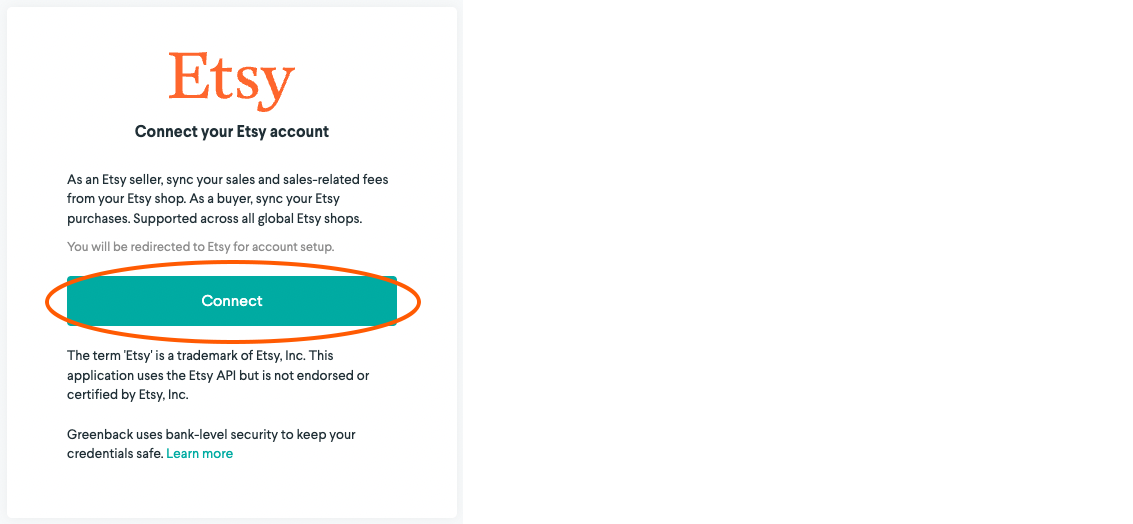Click the teal Connect button
Screen dimensions: 1133x524
232,301
